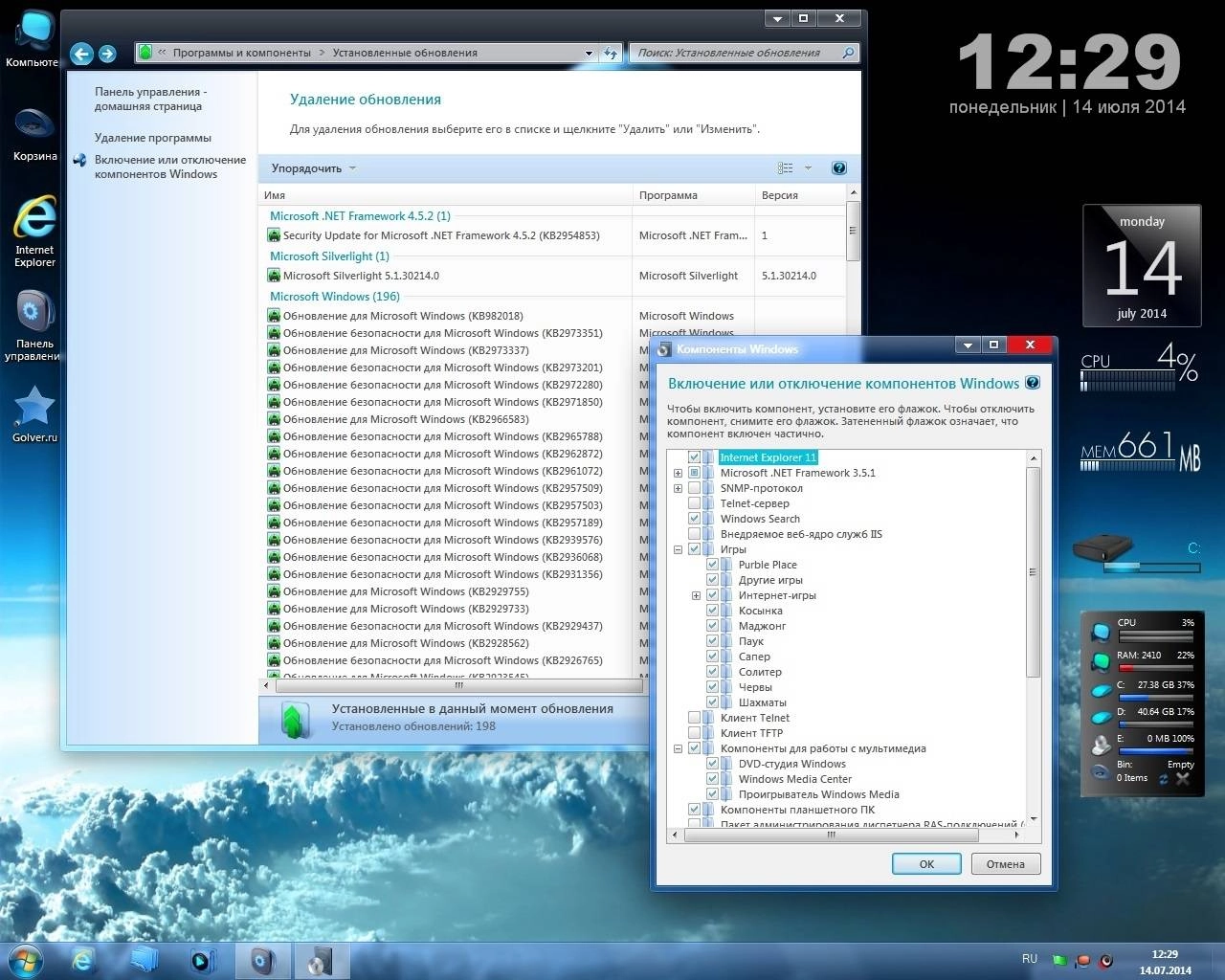Viewport: 1225px width, 980px height.
Task: Open the Recycle Bin desktop icon
Action: tap(34, 134)
